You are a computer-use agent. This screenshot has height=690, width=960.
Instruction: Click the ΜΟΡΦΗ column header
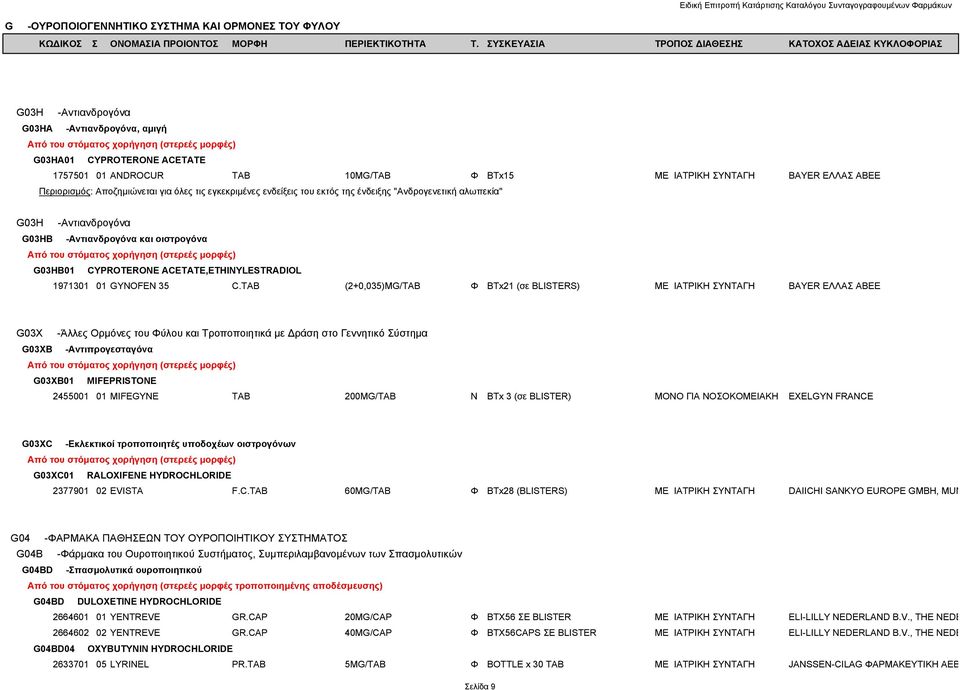pyautogui.click(x=249, y=44)
